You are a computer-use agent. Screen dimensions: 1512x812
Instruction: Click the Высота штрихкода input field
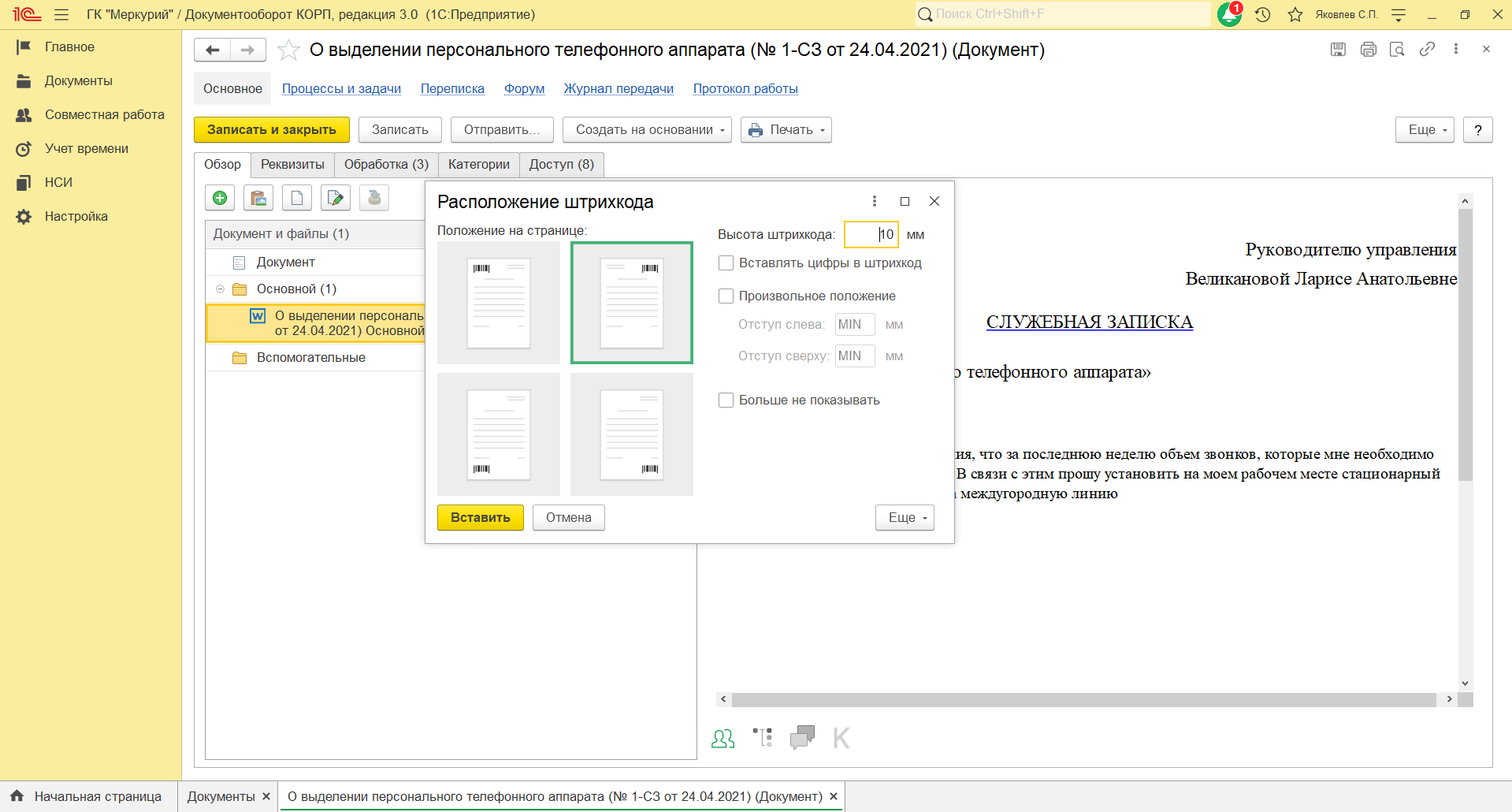click(871, 234)
